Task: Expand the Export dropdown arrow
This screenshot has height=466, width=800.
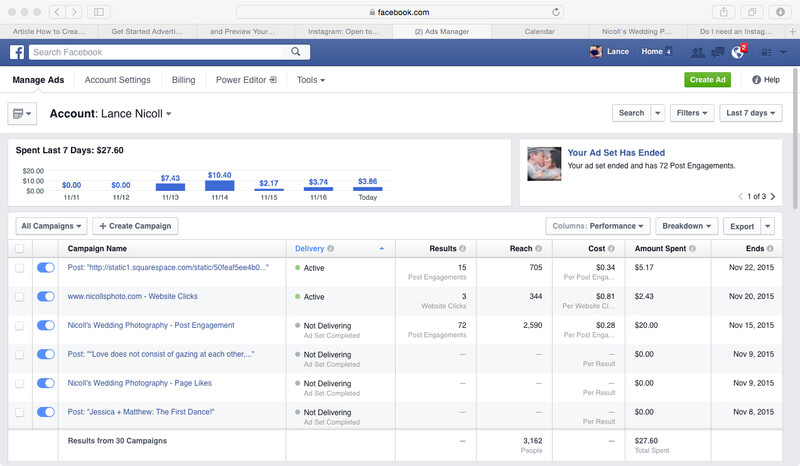Action: 768,226
